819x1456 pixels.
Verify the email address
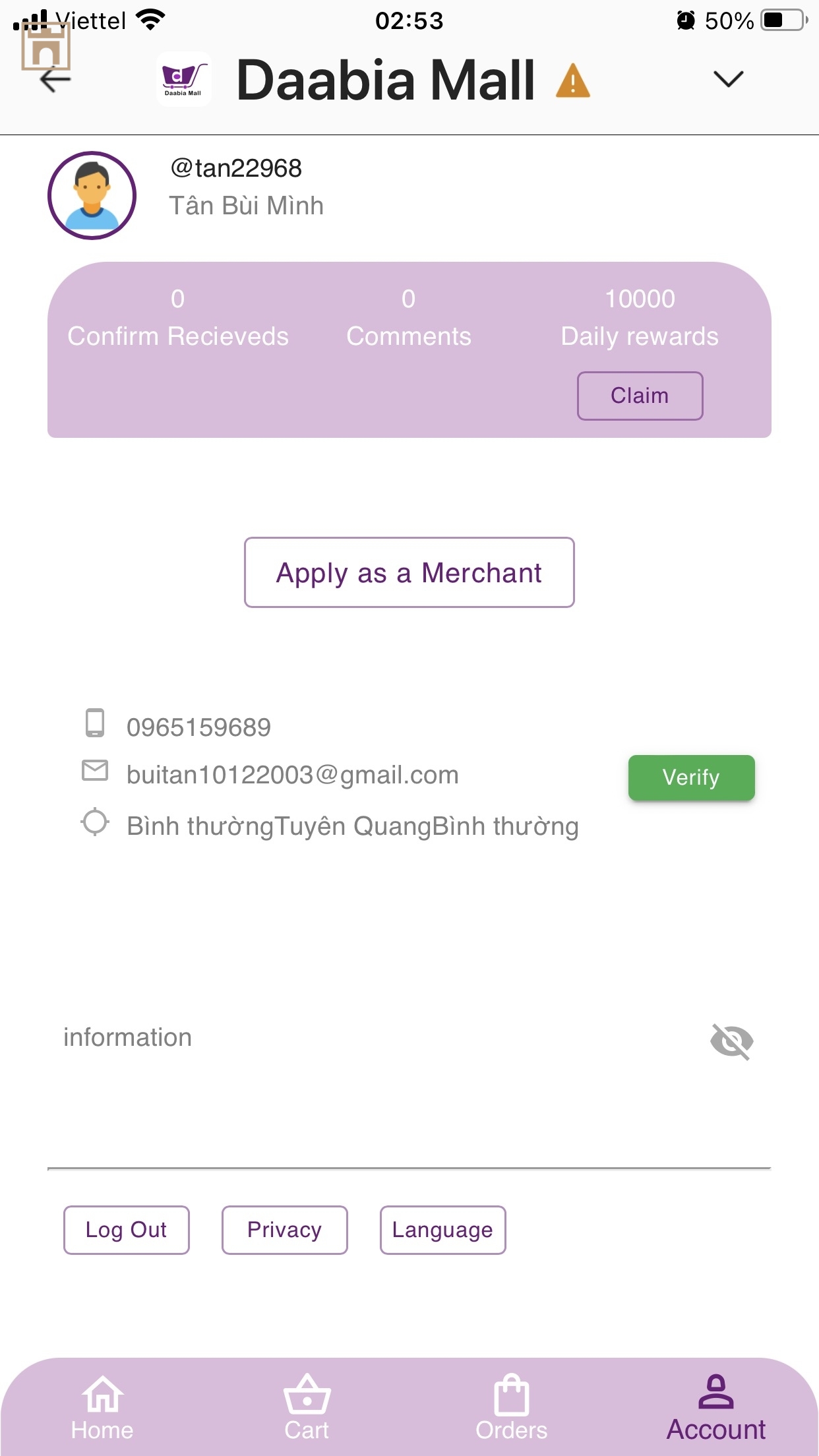click(x=691, y=777)
